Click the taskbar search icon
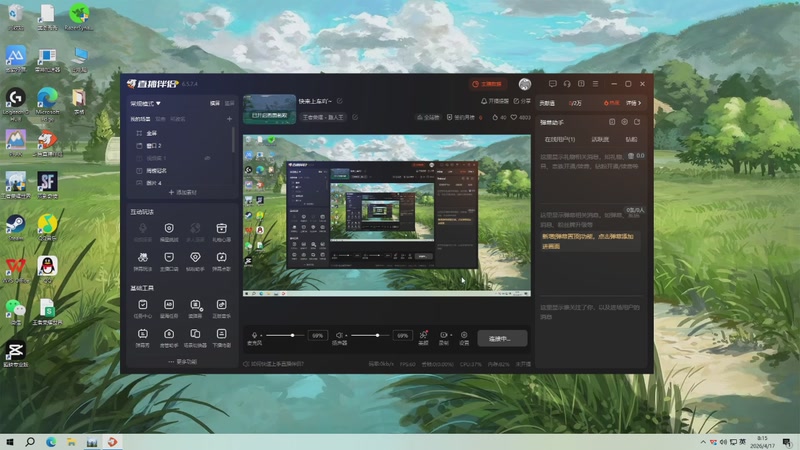Screen dimensions: 800x450 (x=30, y=442)
